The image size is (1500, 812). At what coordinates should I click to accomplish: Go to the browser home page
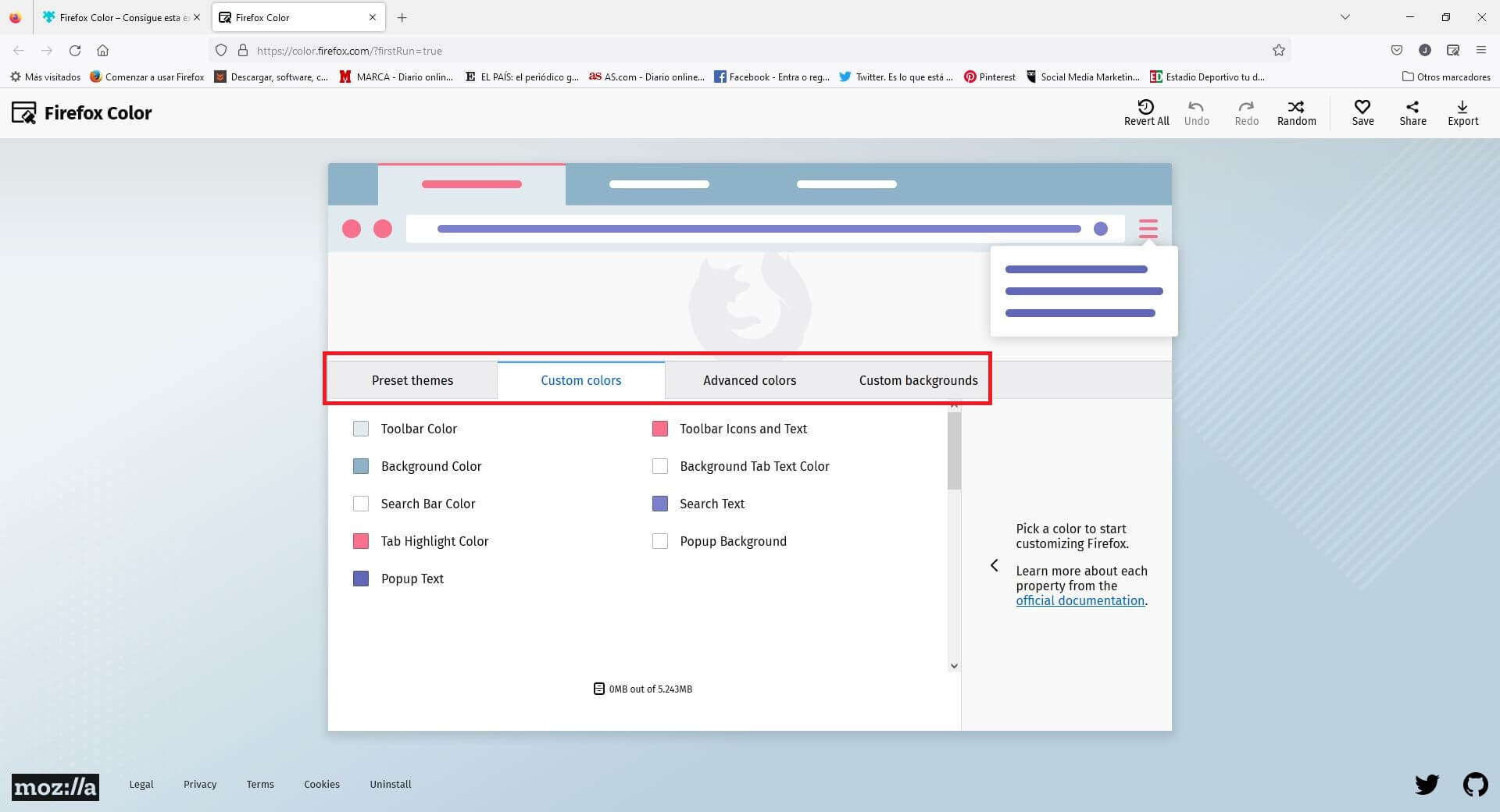(102, 51)
